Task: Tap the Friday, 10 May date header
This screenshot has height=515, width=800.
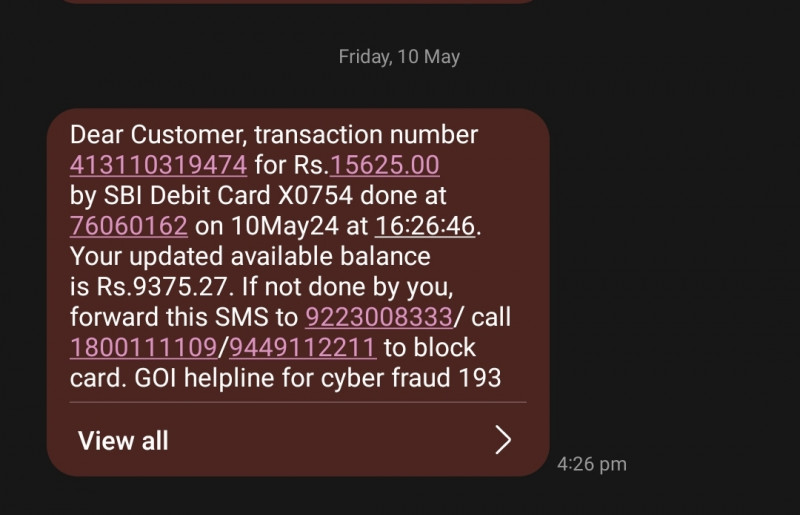Action: [399, 57]
